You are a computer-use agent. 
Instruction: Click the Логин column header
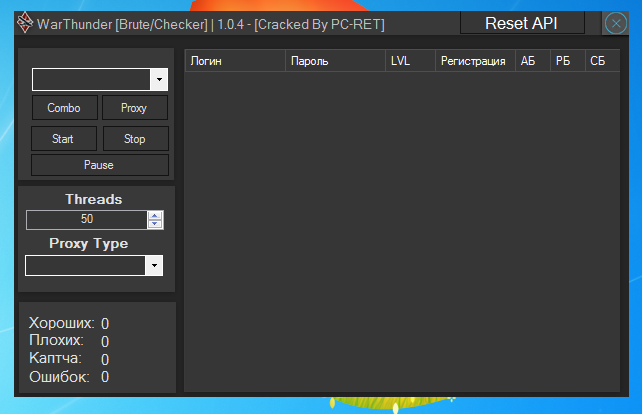[x=235, y=62]
